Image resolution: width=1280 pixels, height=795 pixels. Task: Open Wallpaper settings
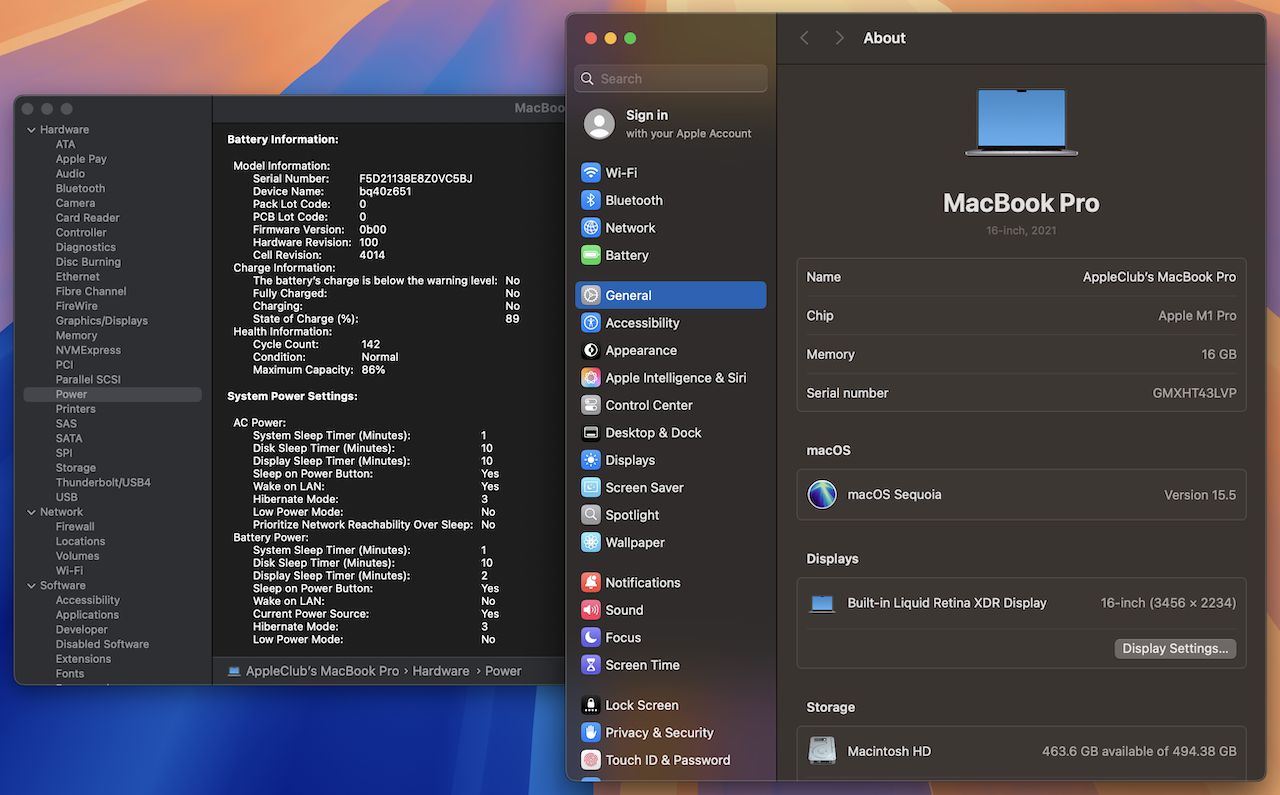pos(671,543)
